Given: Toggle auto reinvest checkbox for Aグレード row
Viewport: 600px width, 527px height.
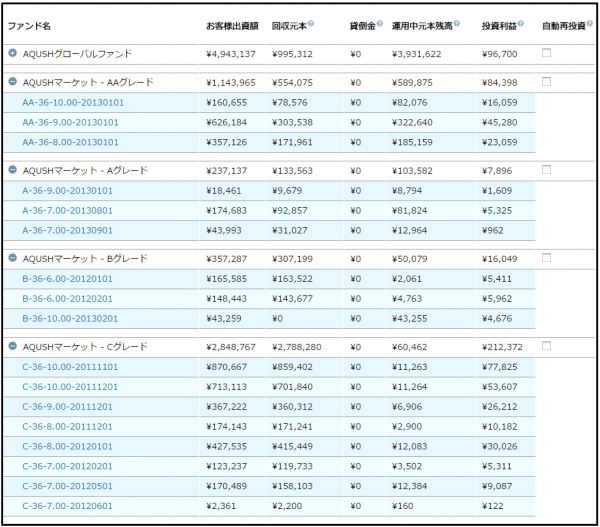Looking at the screenshot, I should pyautogui.click(x=546, y=170).
